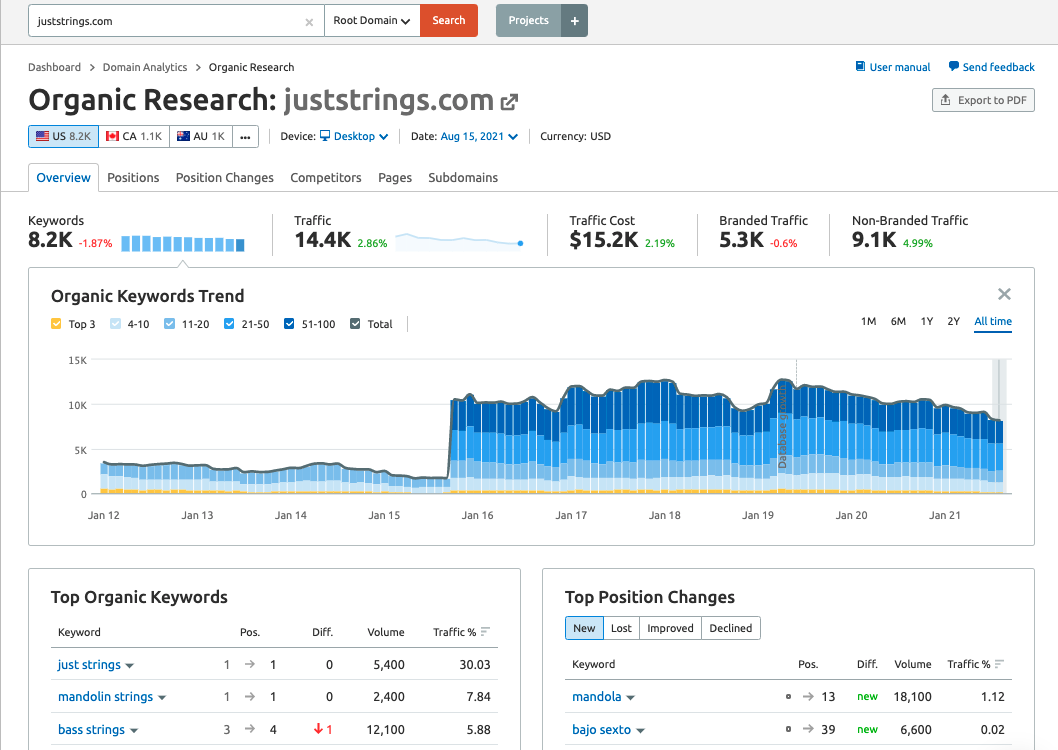
Task: Switch to the CA 1.1K database
Action: coord(134,136)
